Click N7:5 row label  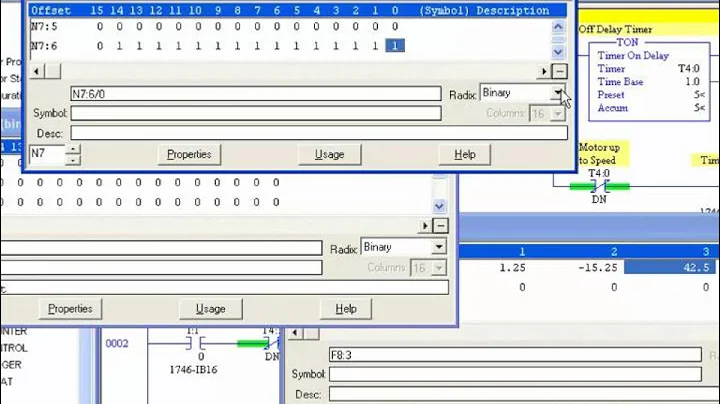pyautogui.click(x=44, y=27)
